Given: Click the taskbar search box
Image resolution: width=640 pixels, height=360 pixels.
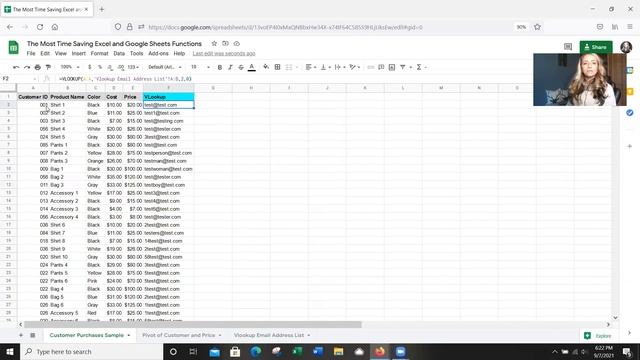Looking at the screenshot, I should click(91, 351).
